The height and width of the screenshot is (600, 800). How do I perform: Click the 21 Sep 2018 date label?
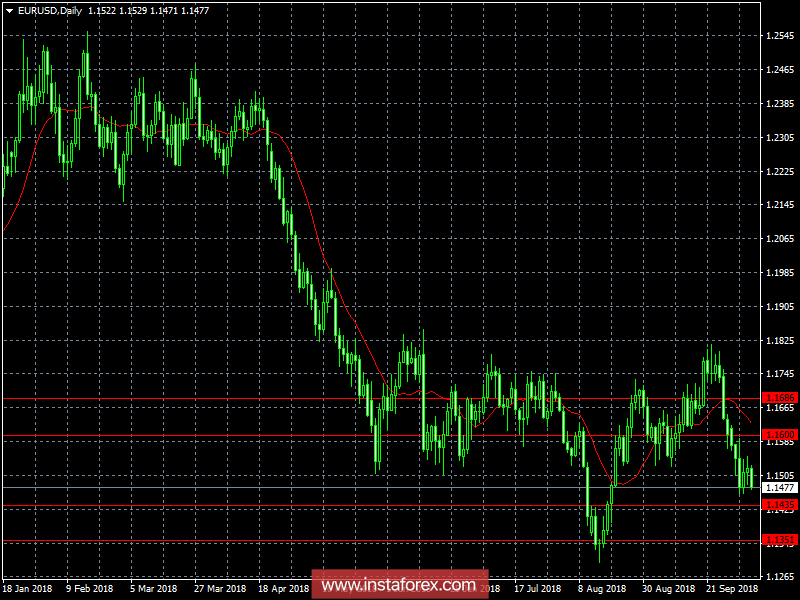[x=731, y=590]
